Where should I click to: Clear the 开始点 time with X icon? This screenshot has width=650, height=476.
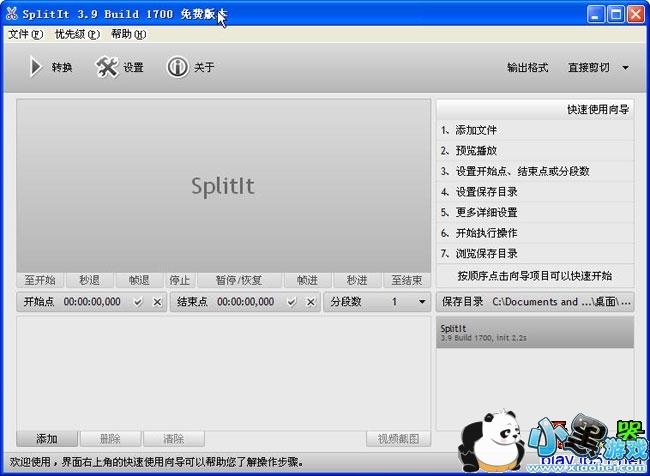point(157,302)
